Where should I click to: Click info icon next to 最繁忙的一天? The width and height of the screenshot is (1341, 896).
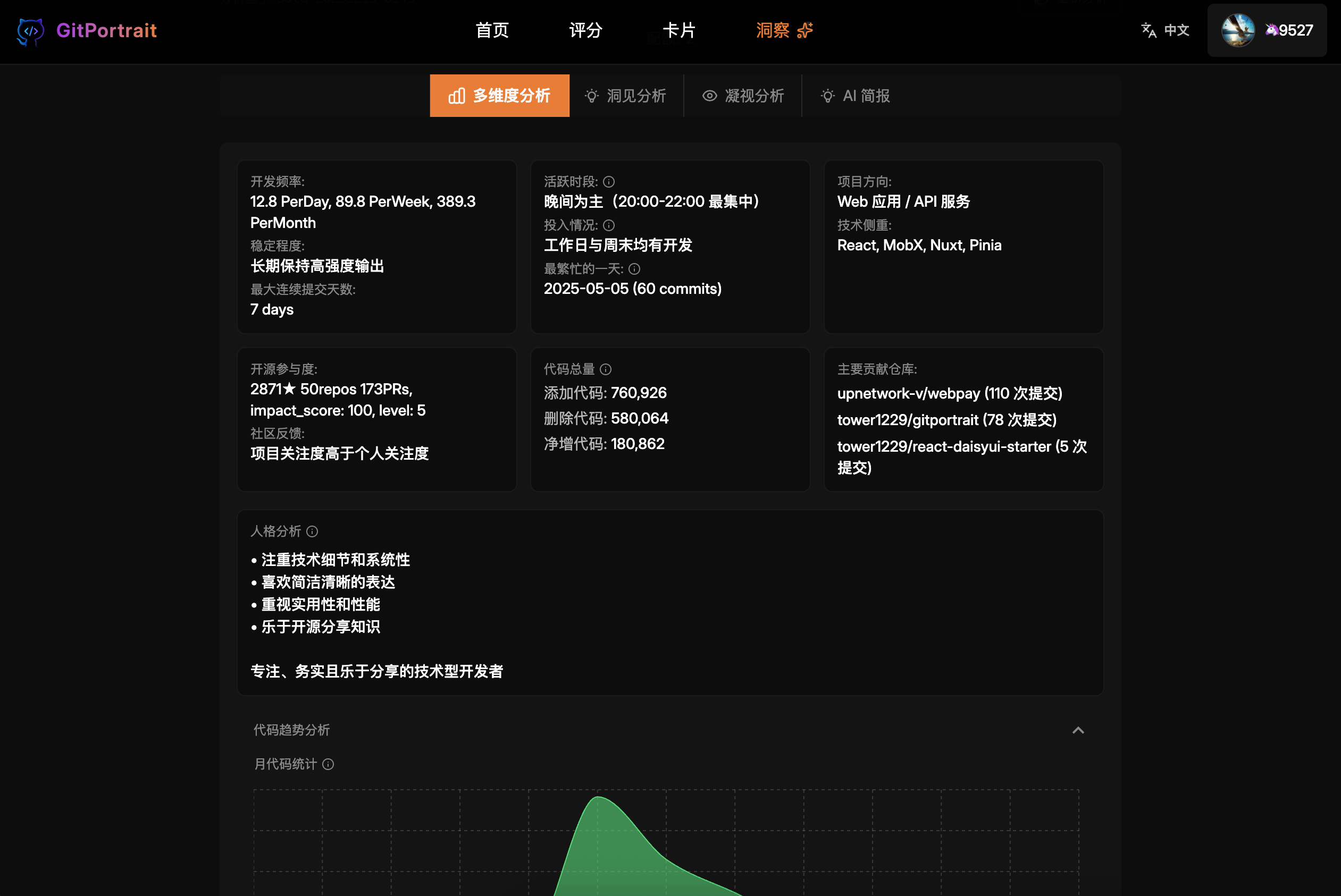coord(634,268)
